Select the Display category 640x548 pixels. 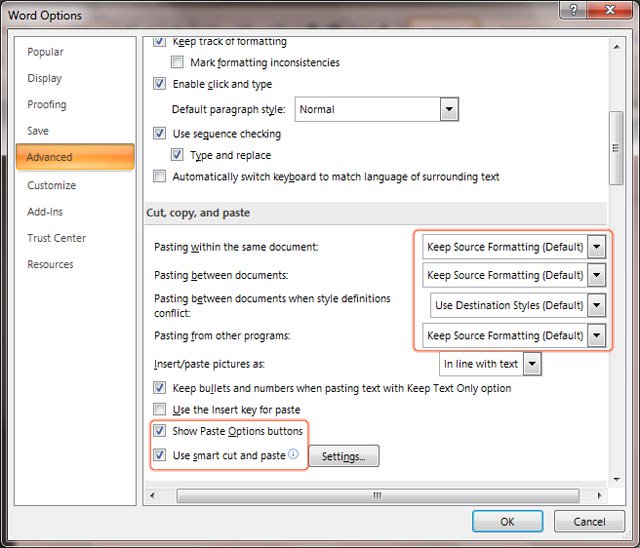click(x=44, y=78)
